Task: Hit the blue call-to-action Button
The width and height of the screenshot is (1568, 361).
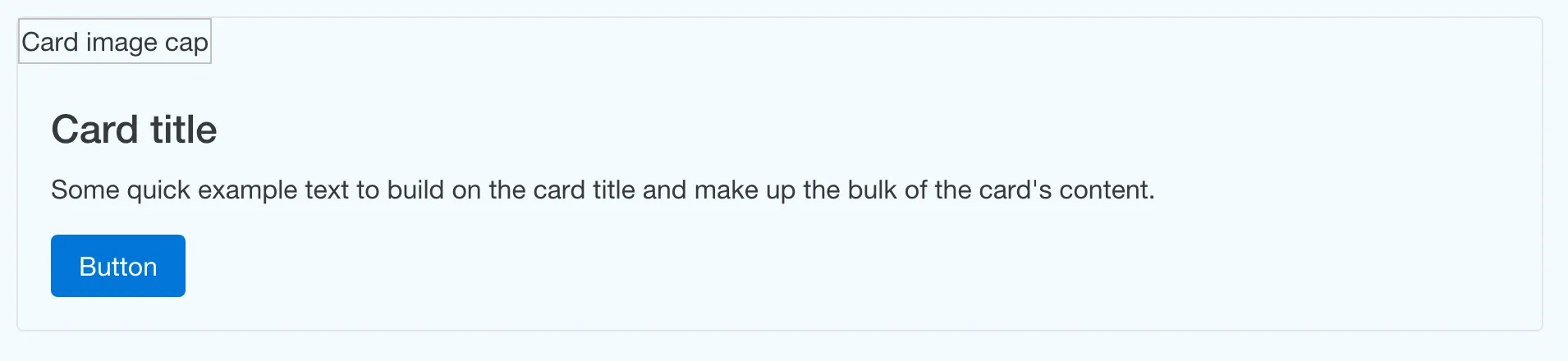Action: [x=118, y=266]
